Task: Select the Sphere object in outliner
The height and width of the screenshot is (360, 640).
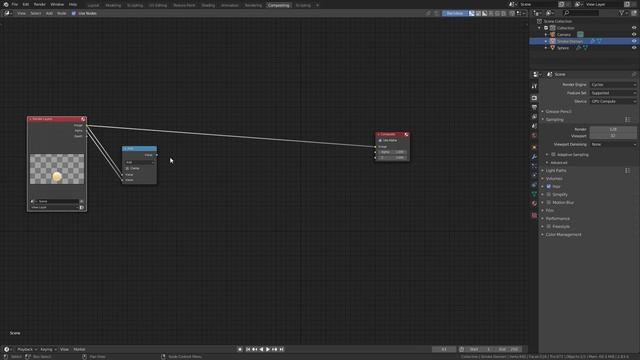Action: click(562, 48)
